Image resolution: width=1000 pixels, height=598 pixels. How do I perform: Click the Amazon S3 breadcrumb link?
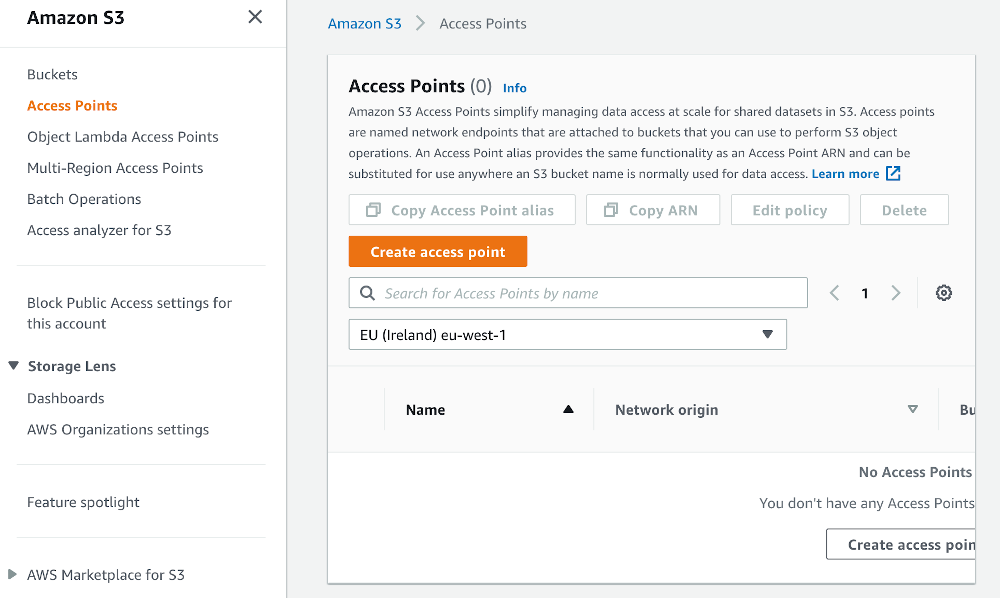(x=364, y=23)
